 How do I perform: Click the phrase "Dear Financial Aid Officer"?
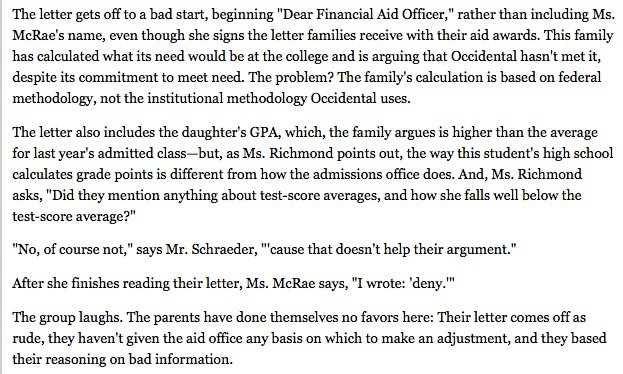(x=364, y=15)
